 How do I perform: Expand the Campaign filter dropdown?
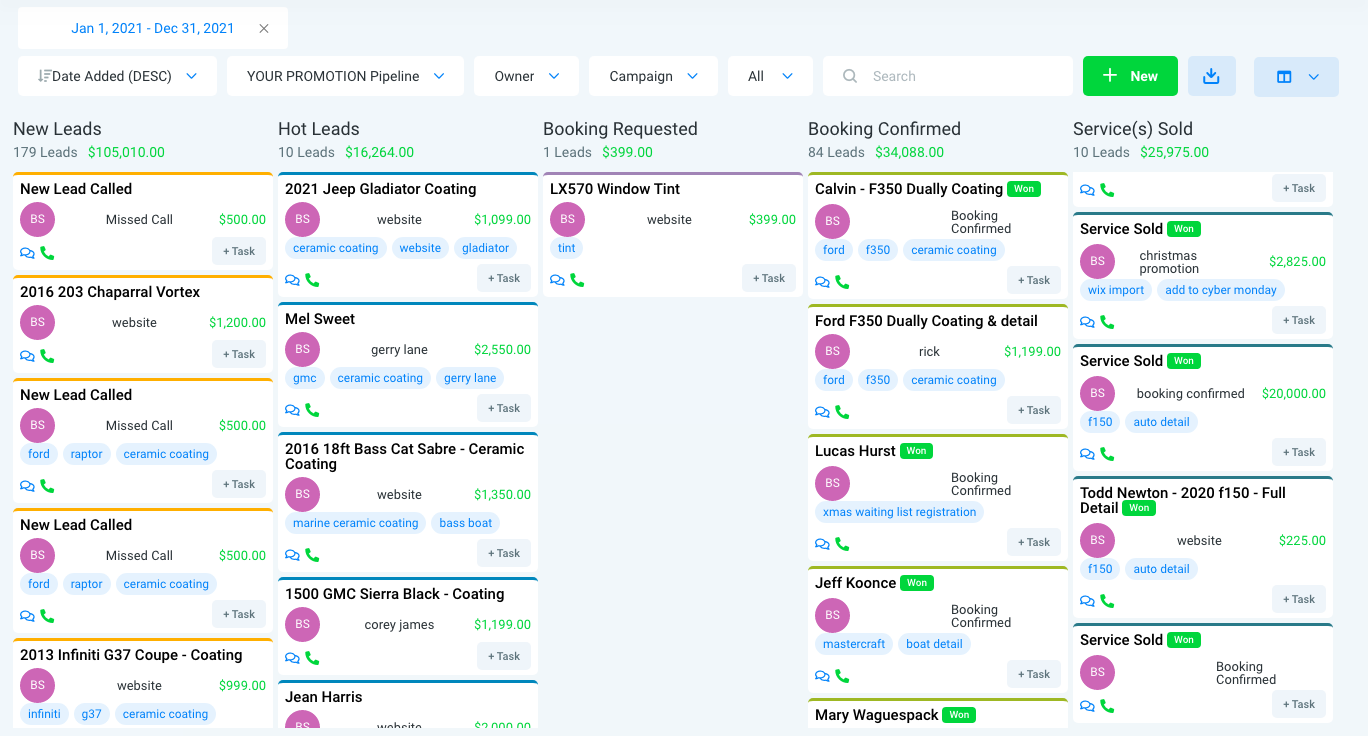point(653,76)
